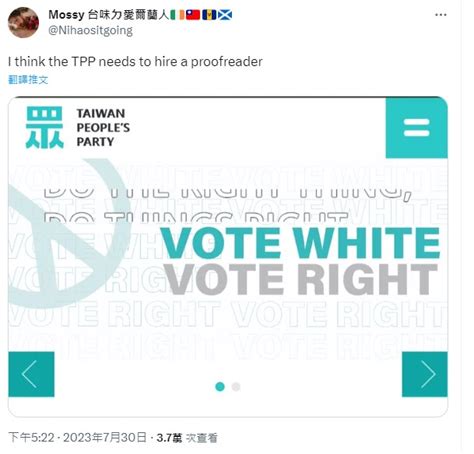Image resolution: width=474 pixels, height=454 pixels.
Task: Click the Taiwan flag emoji in name
Action: pyautogui.click(x=193, y=15)
